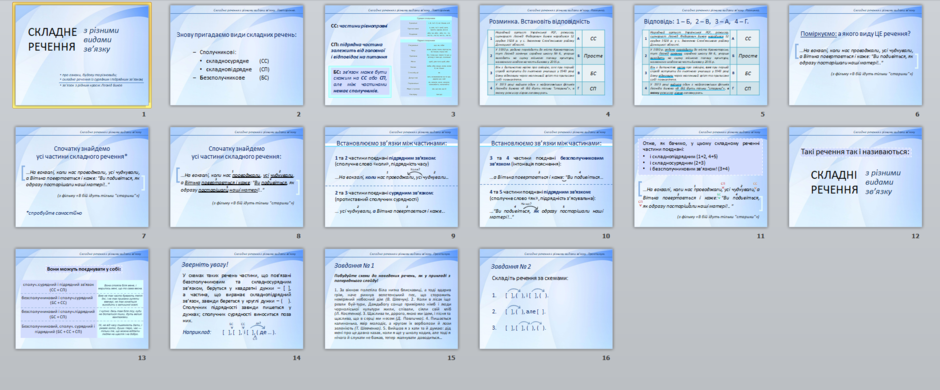Screen dimensions: 940x390
Task: Select slide 5 Відповідь: 1–Б, 2–В, 3–А, 4–Г
Action: 701,55
